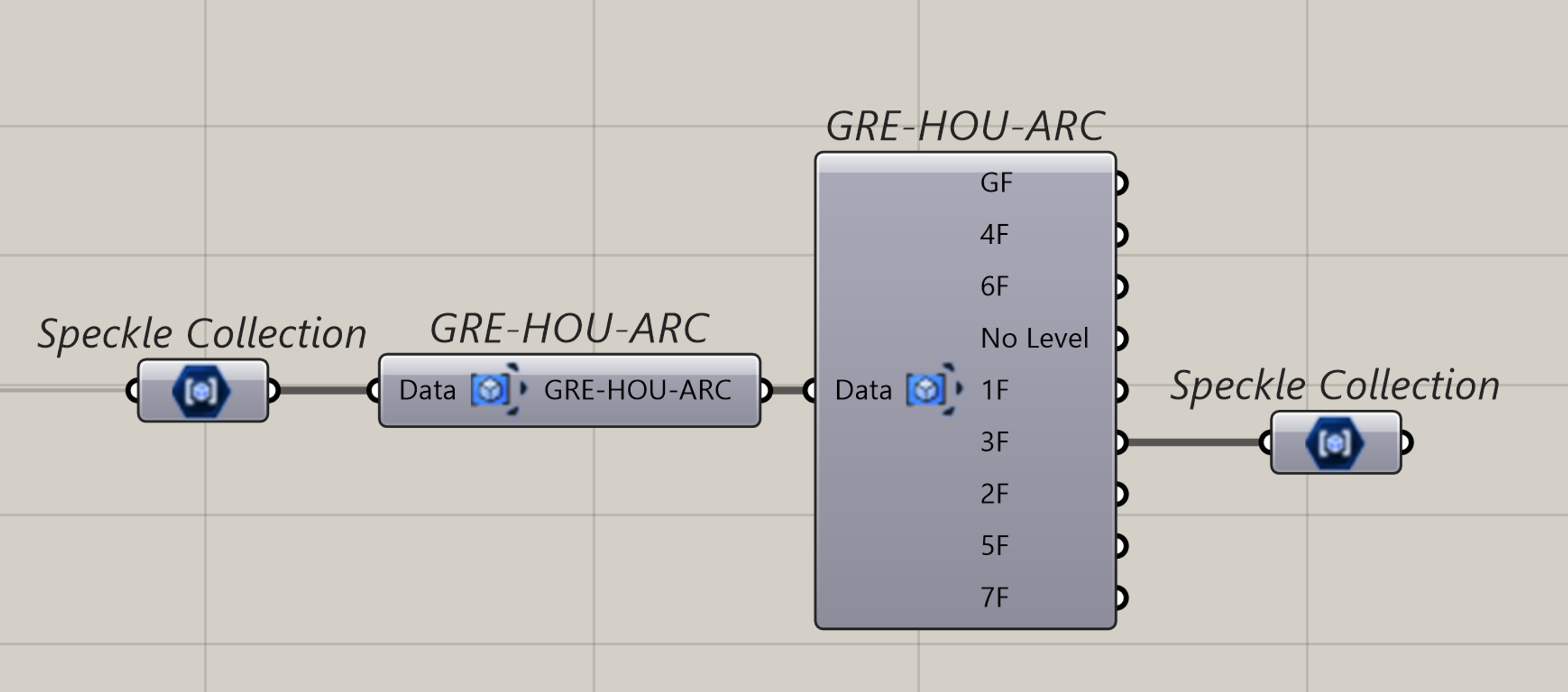The width and height of the screenshot is (1568, 692).
Task: Click the output grip of the left Speckle Collection param
Action: point(274,391)
